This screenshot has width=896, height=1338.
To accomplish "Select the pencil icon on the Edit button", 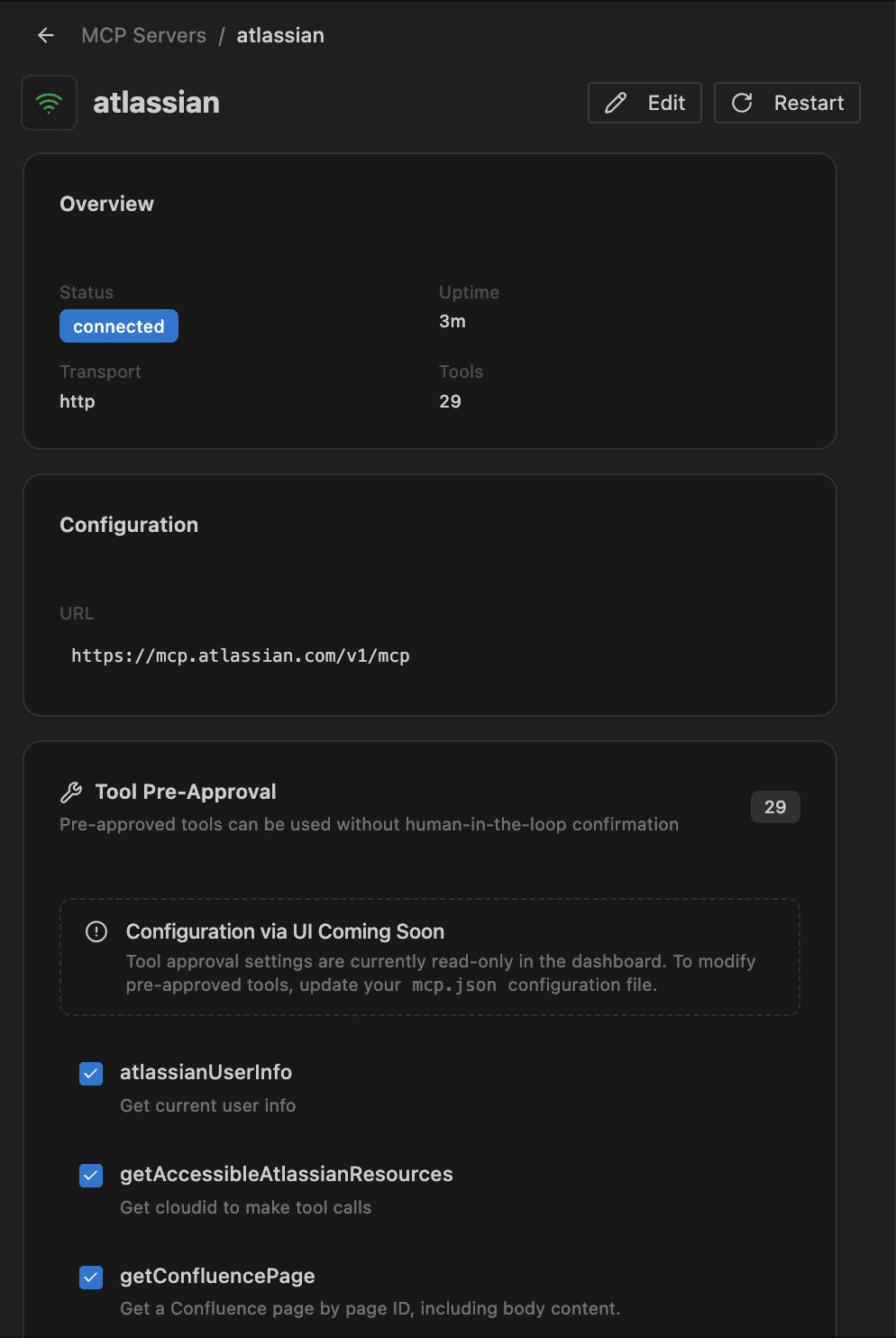I will [616, 103].
